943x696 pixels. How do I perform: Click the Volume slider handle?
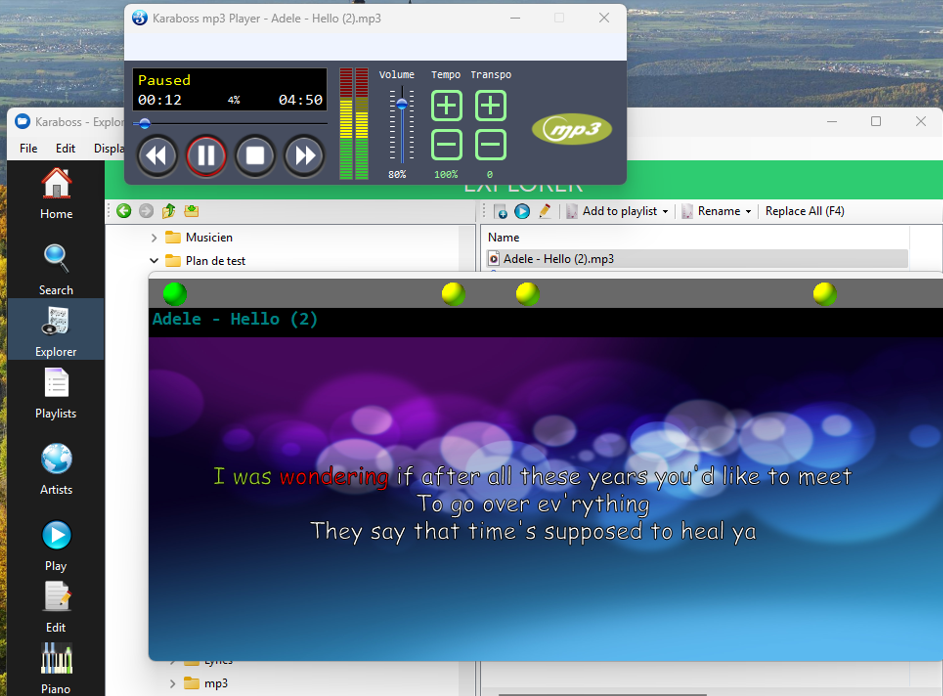coord(402,104)
